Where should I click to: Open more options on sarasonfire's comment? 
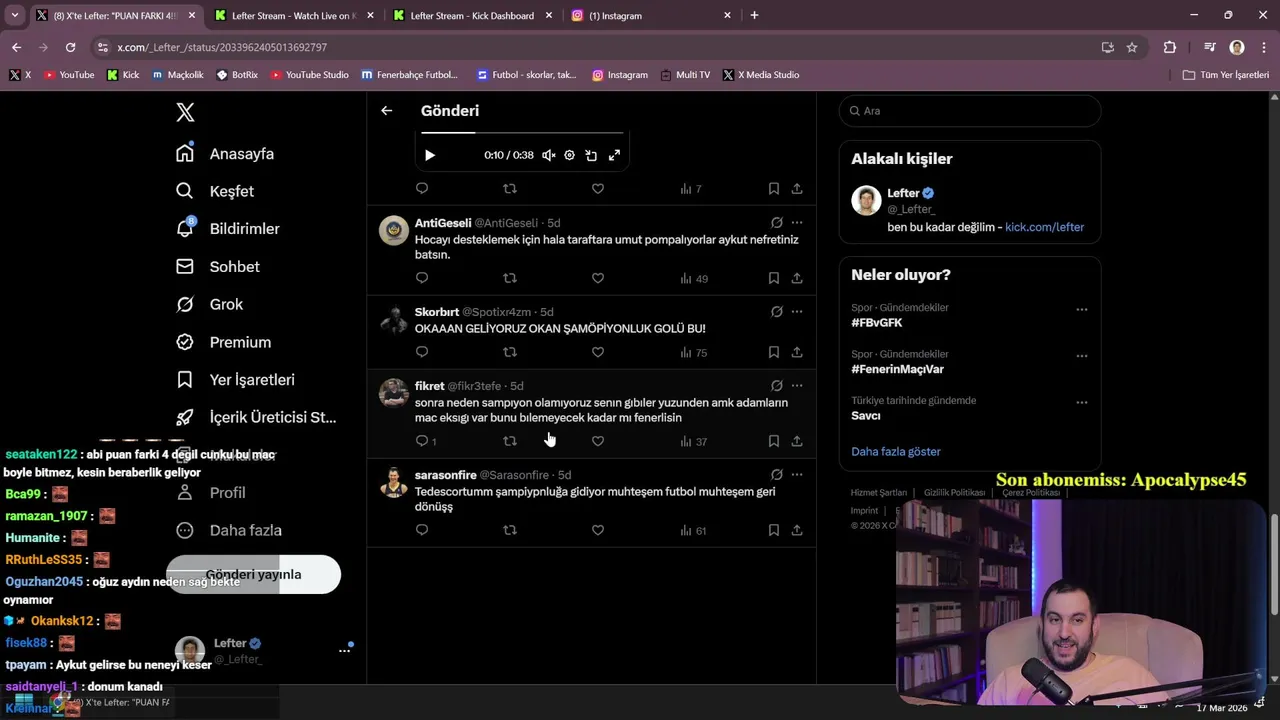tap(797, 475)
